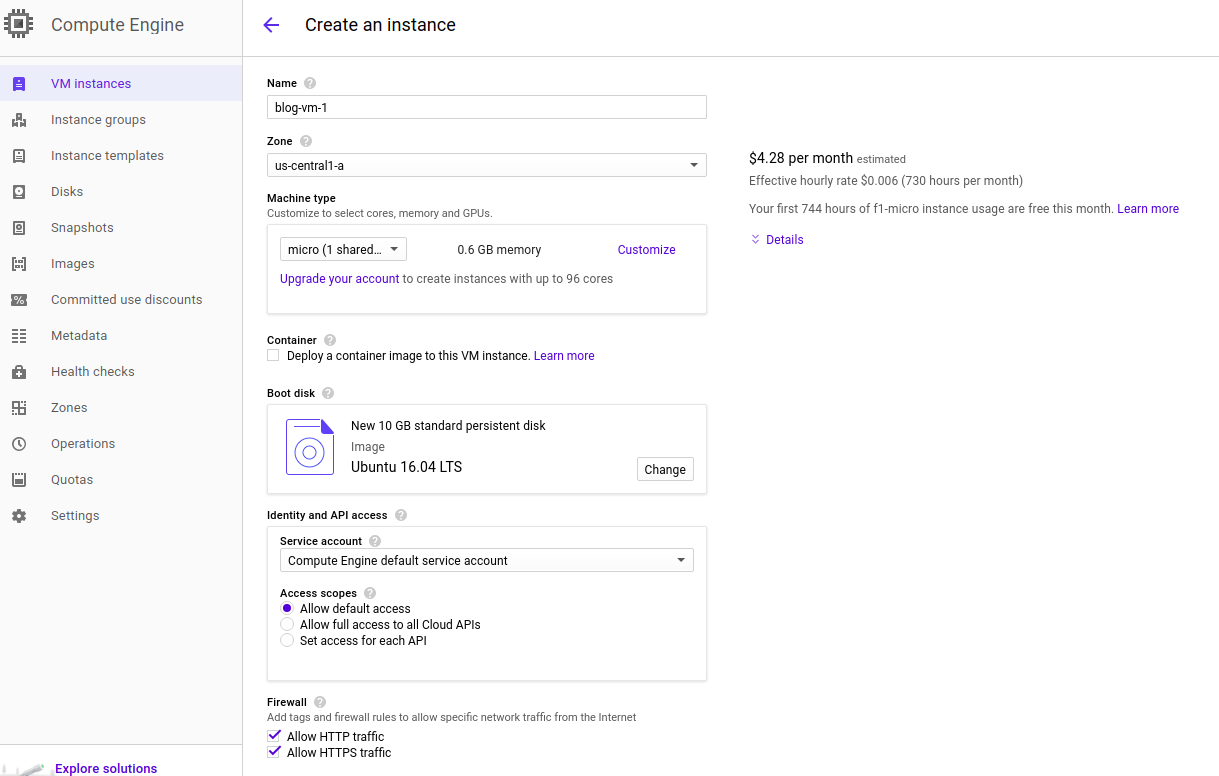Image resolution: width=1219 pixels, height=776 pixels.
Task: Open Quotas in sidebar
Action: 121,480
